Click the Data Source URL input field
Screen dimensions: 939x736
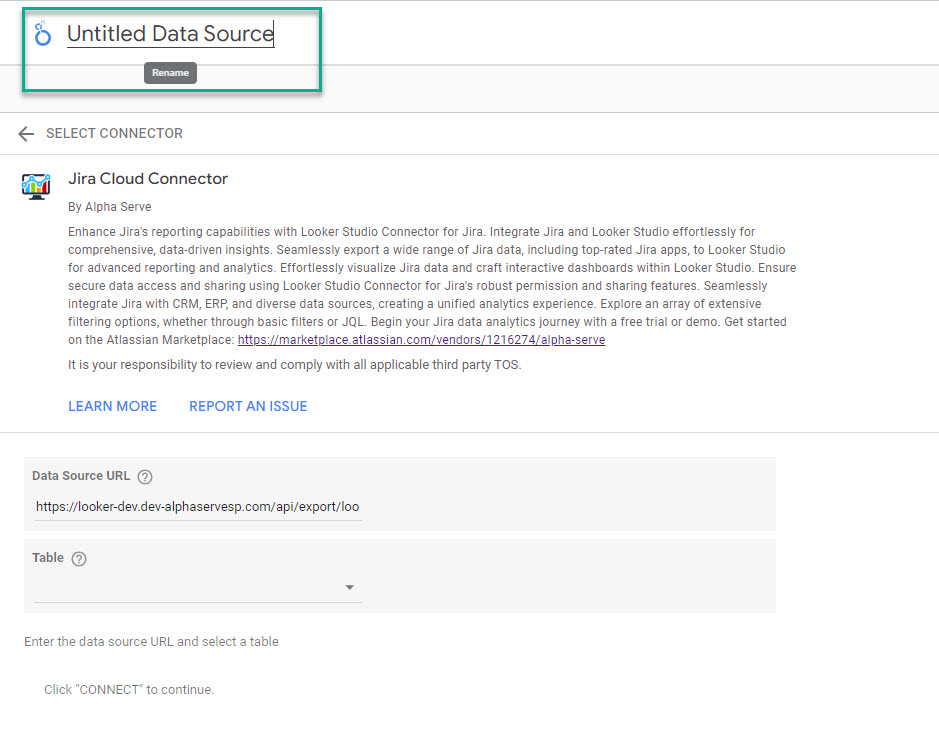coord(197,507)
